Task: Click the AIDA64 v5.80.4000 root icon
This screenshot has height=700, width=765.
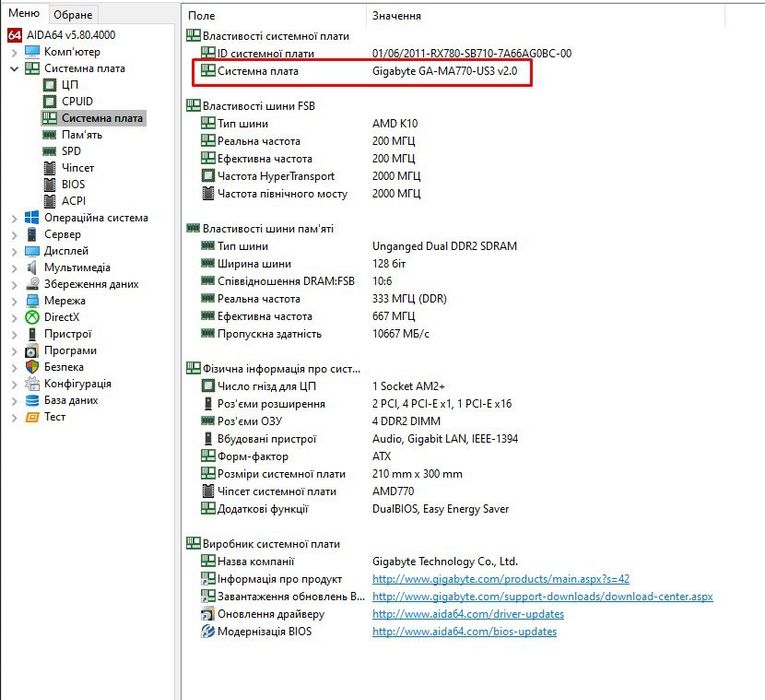Action: (x=15, y=35)
